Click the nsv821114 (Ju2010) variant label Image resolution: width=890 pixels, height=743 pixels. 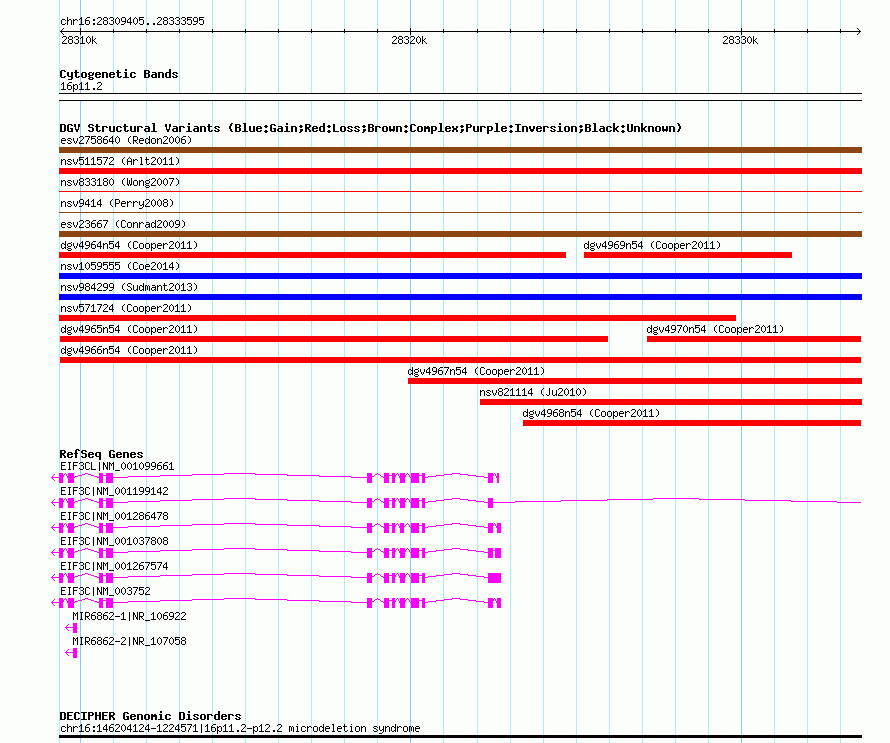(533, 392)
